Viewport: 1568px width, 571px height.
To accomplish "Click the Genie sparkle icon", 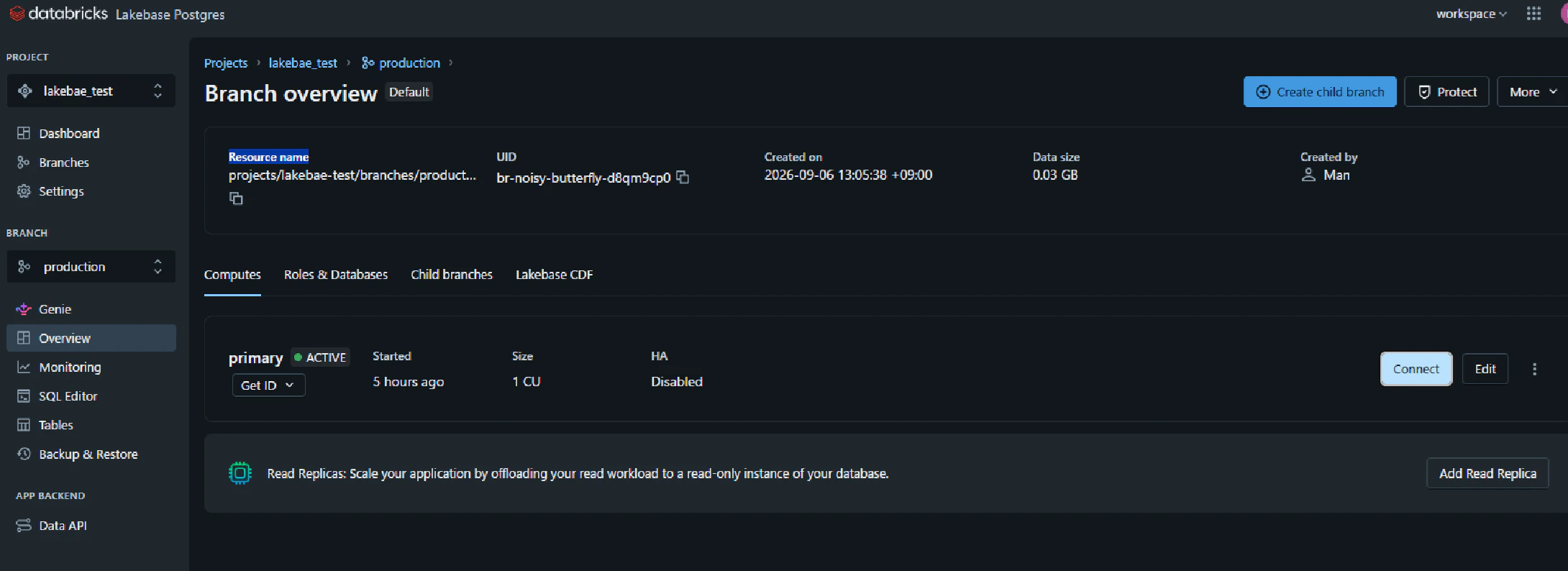I will pos(24,309).
